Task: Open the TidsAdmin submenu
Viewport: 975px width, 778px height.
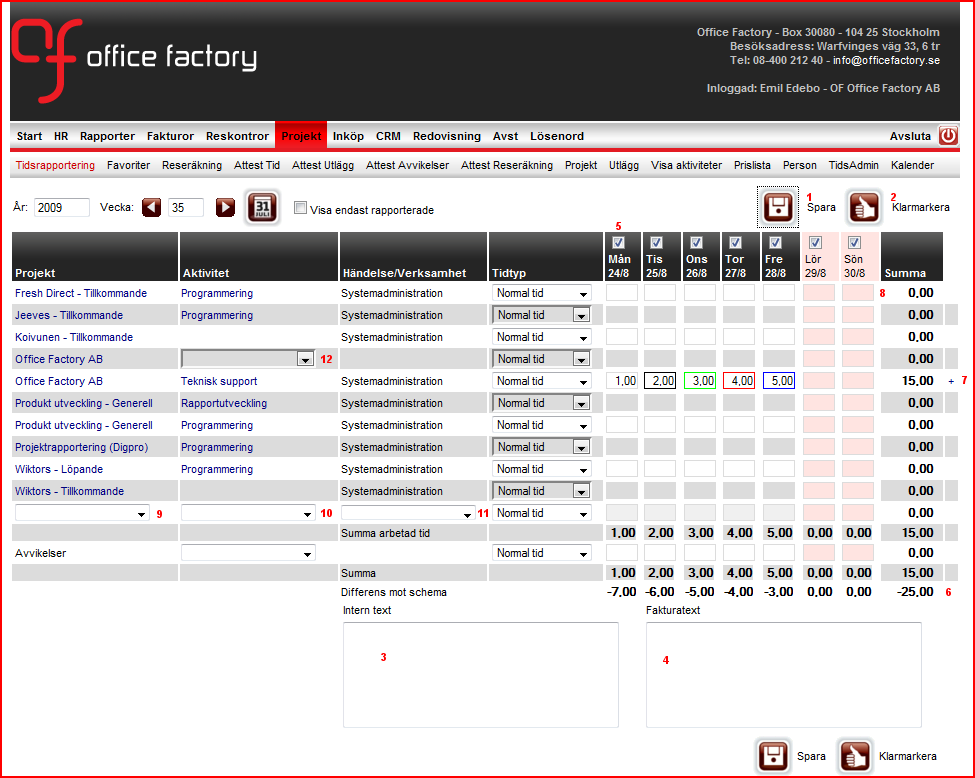Action: (854, 165)
